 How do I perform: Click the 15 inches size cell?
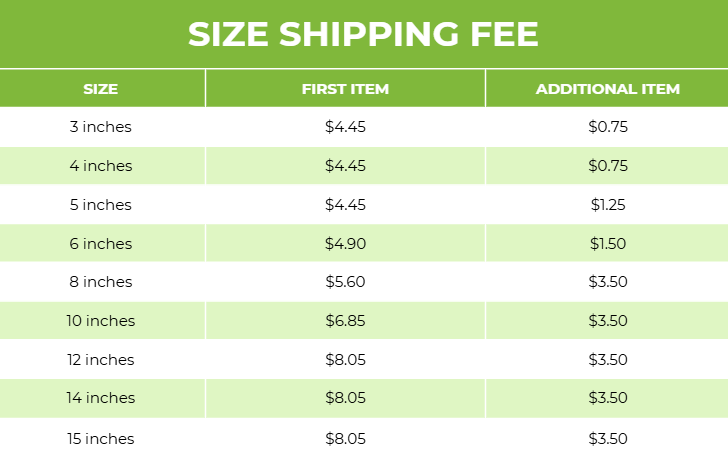tap(100, 439)
